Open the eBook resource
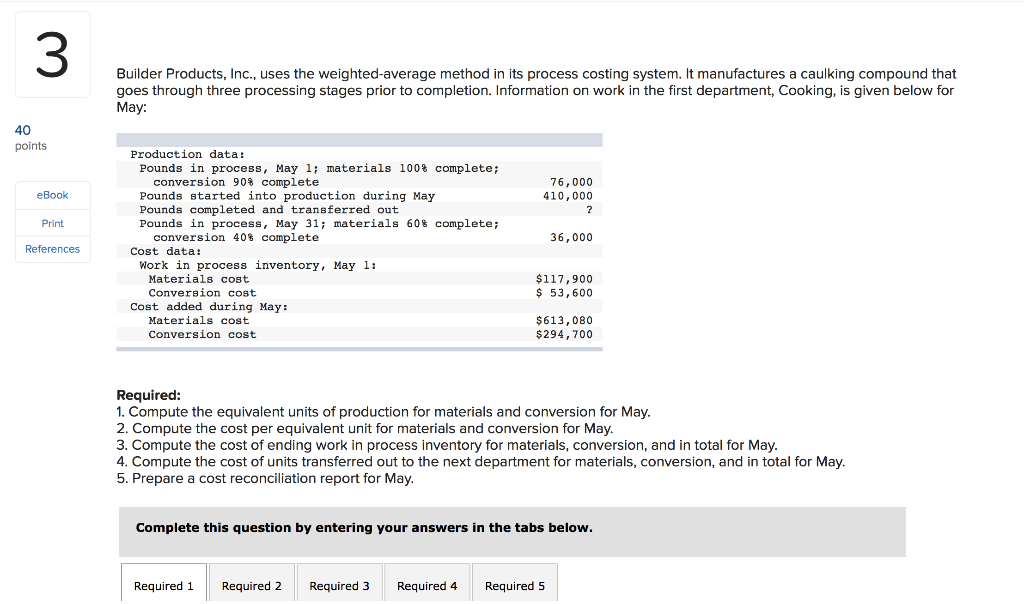This screenshot has height=604, width=1024. click(x=52, y=195)
